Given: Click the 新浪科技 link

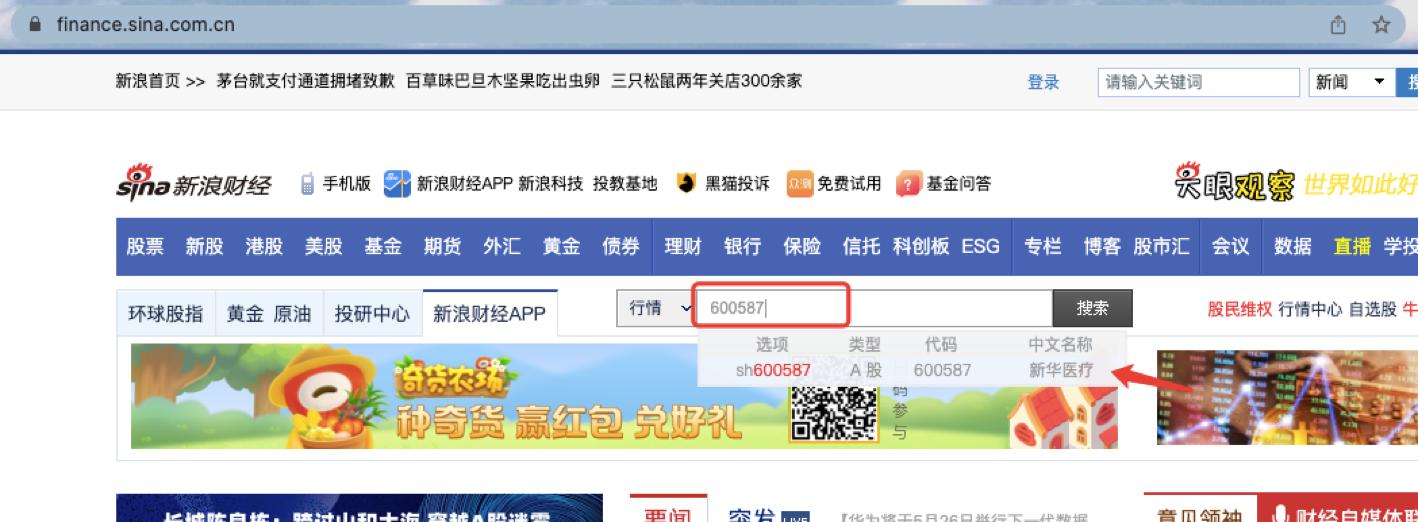Looking at the screenshot, I should [550, 183].
